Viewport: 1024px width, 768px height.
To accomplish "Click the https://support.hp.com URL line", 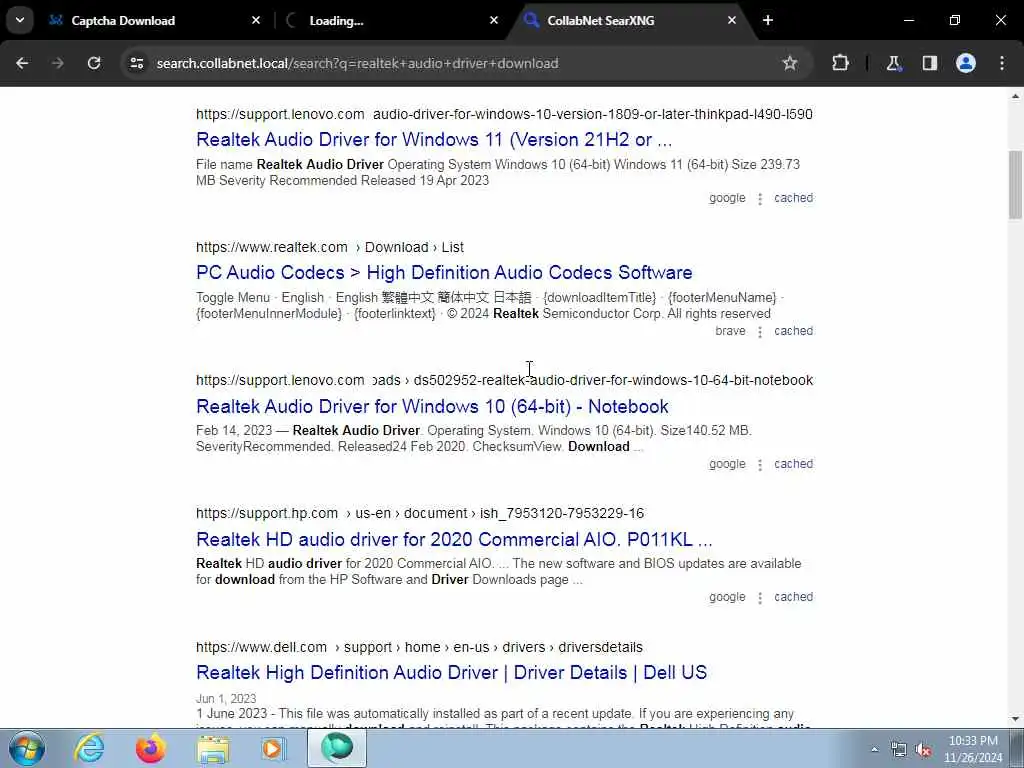I will pos(420,513).
